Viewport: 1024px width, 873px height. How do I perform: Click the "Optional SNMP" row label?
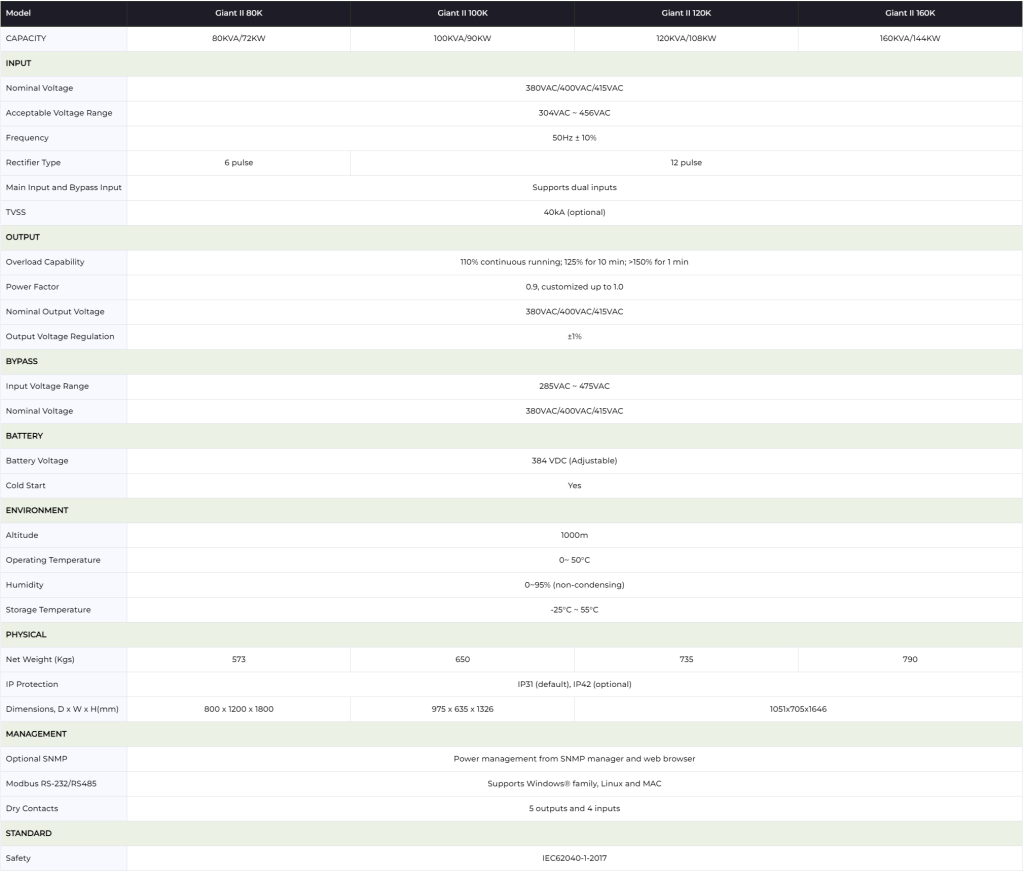pyautogui.click(x=37, y=758)
